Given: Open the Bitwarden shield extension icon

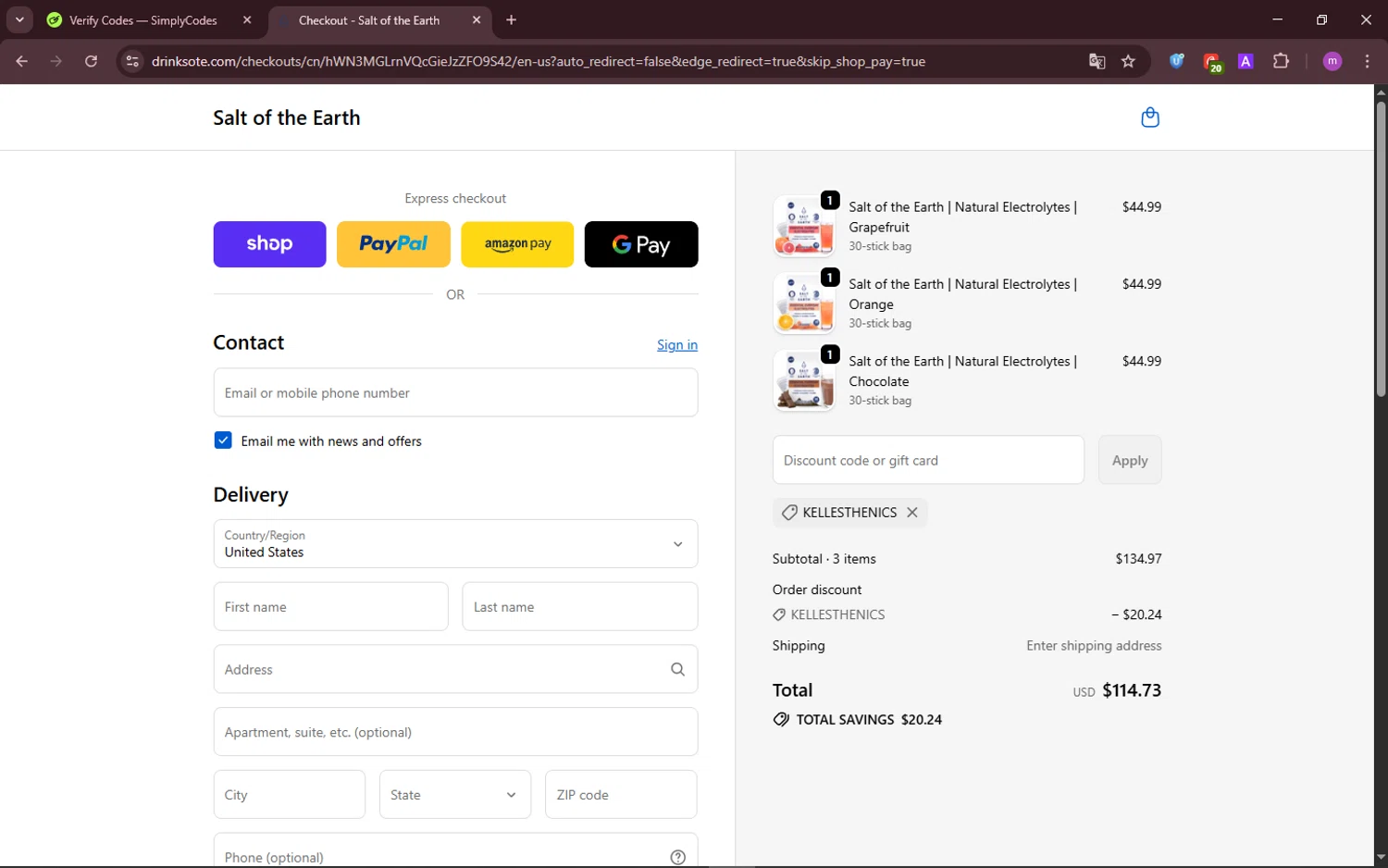Looking at the screenshot, I should 1176,61.
